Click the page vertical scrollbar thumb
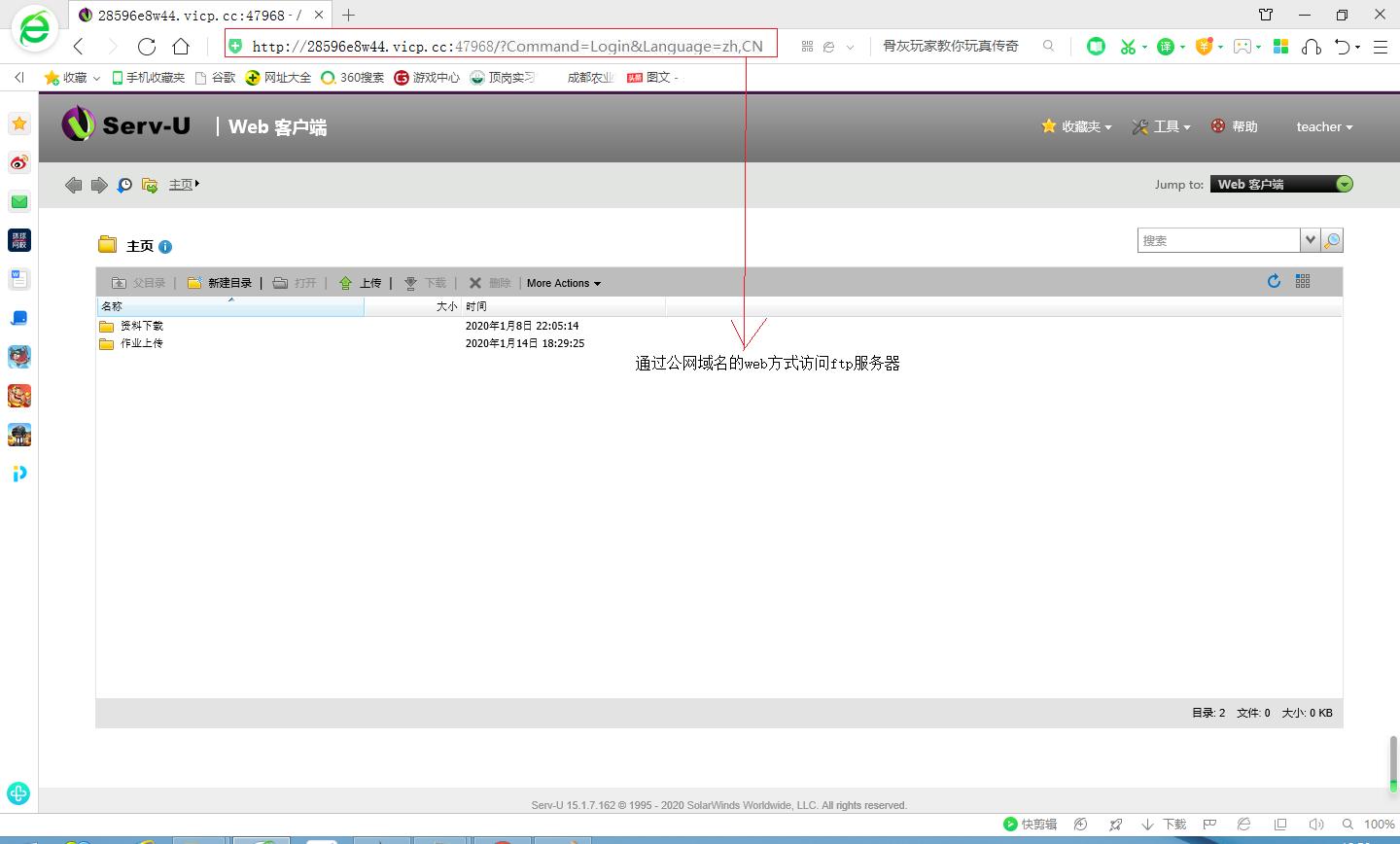This screenshot has width=1400, height=844. 1393,764
